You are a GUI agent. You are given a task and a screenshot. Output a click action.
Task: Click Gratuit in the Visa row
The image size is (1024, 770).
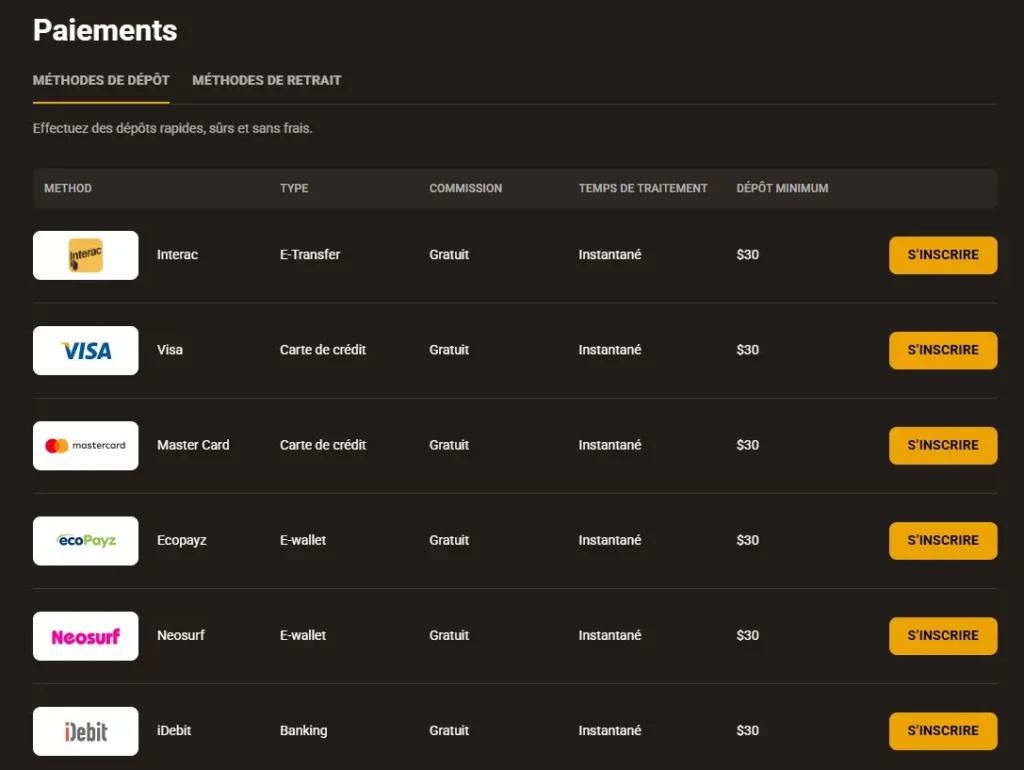point(449,350)
